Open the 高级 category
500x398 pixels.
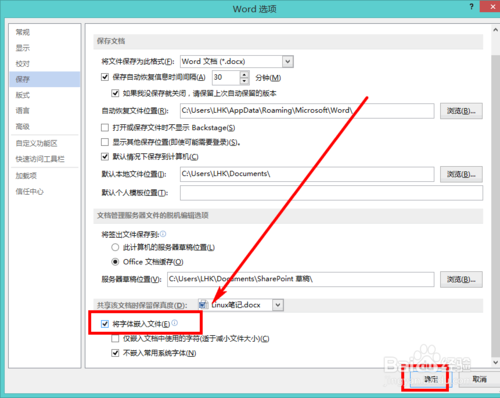pos(23,126)
